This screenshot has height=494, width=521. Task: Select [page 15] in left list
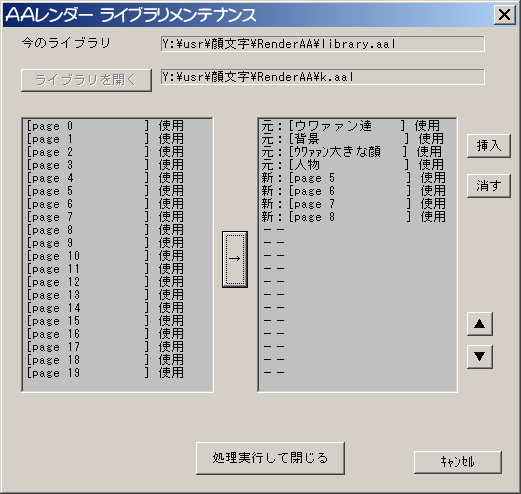[x=105, y=321]
